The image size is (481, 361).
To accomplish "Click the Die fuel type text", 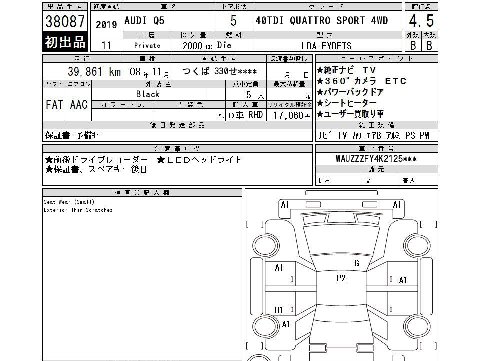I will coord(224,45).
